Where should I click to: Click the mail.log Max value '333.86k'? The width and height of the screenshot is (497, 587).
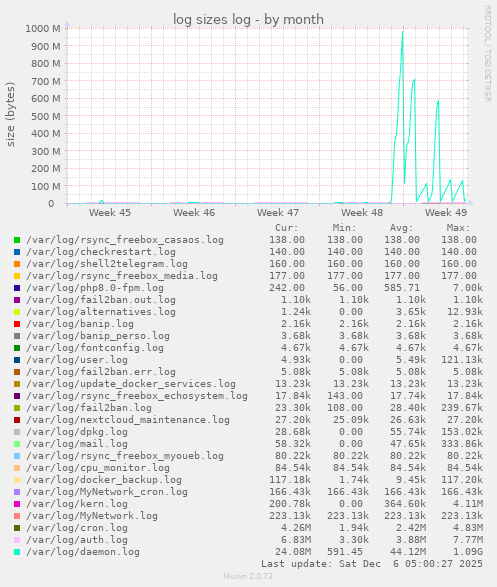click(x=462, y=444)
